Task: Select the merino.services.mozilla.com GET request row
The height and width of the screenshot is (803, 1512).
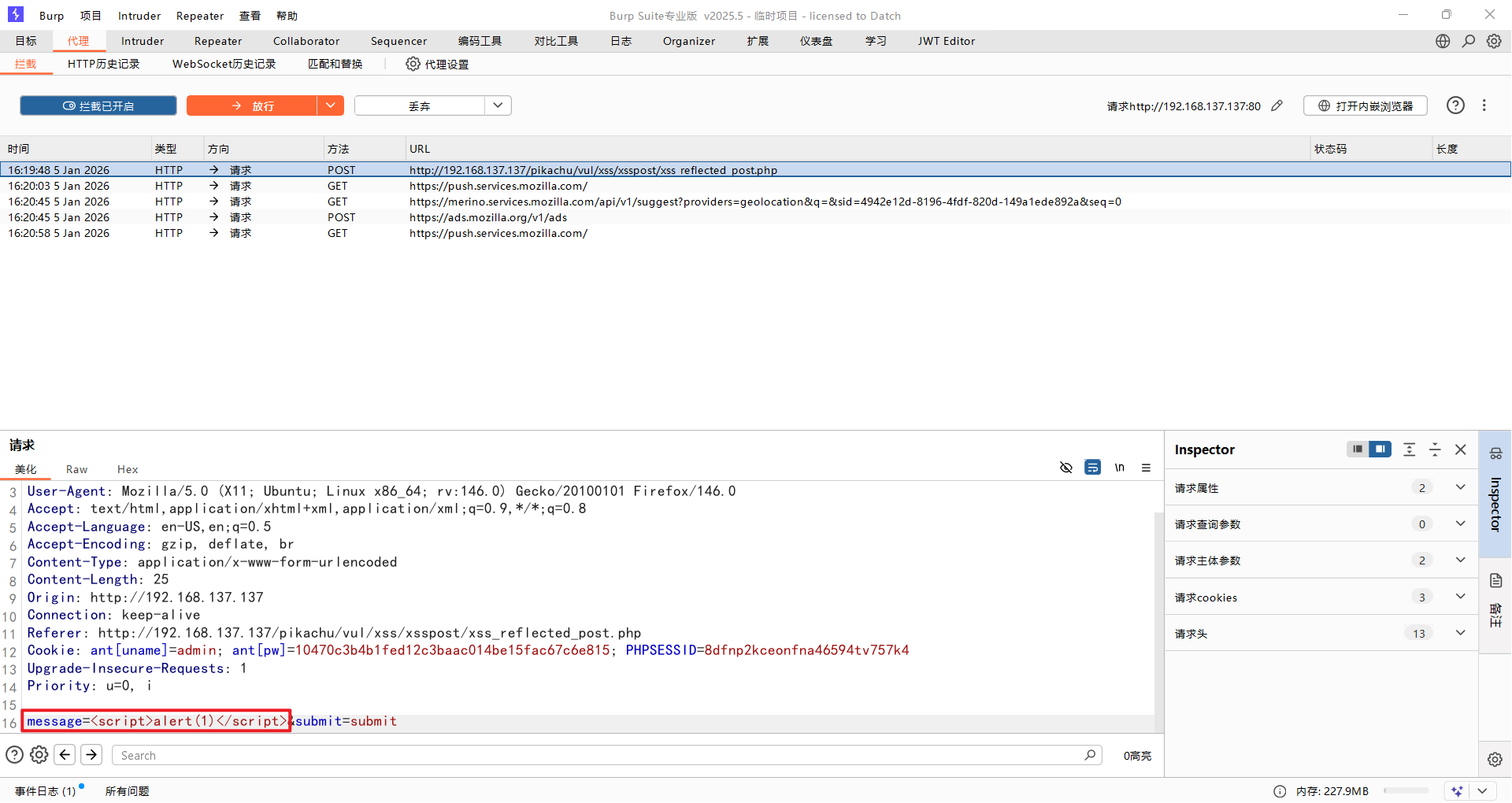Action: click(756, 202)
